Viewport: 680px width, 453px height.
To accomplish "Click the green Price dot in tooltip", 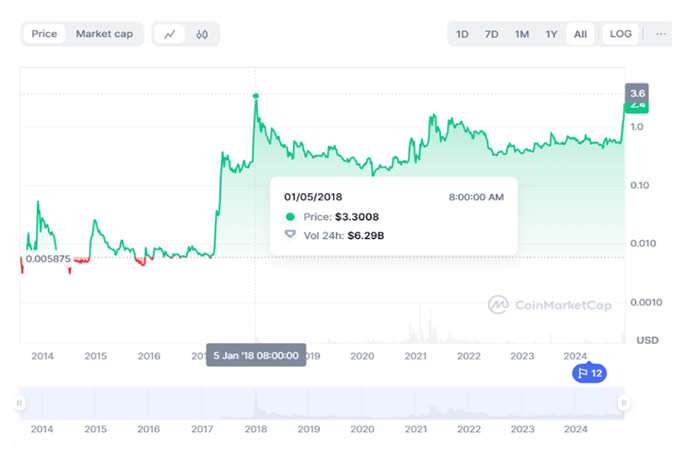I will coord(291,216).
